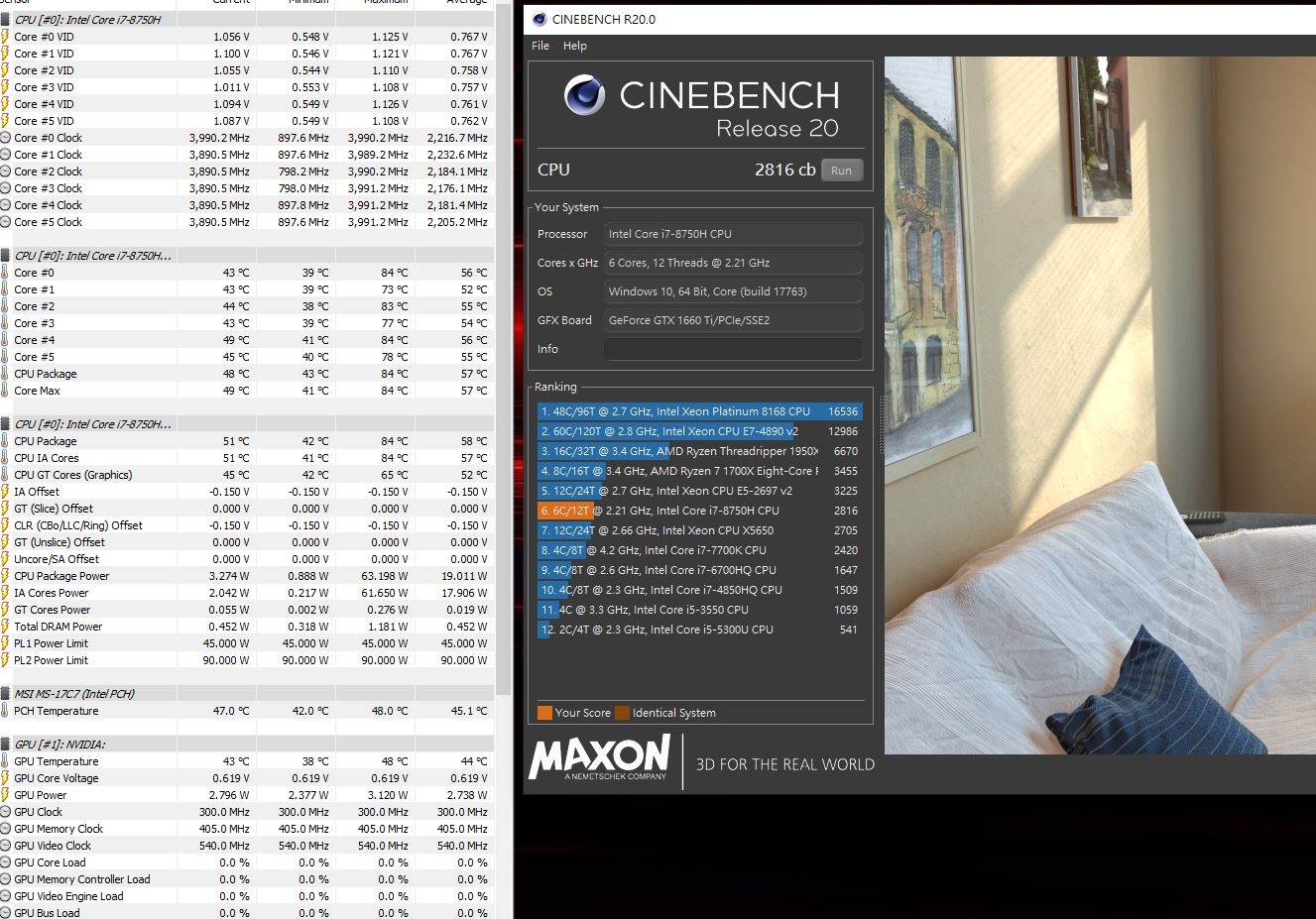The width and height of the screenshot is (1316, 919).
Task: Click the thermometer icon beside PCH Temperature
Action: coord(5,711)
